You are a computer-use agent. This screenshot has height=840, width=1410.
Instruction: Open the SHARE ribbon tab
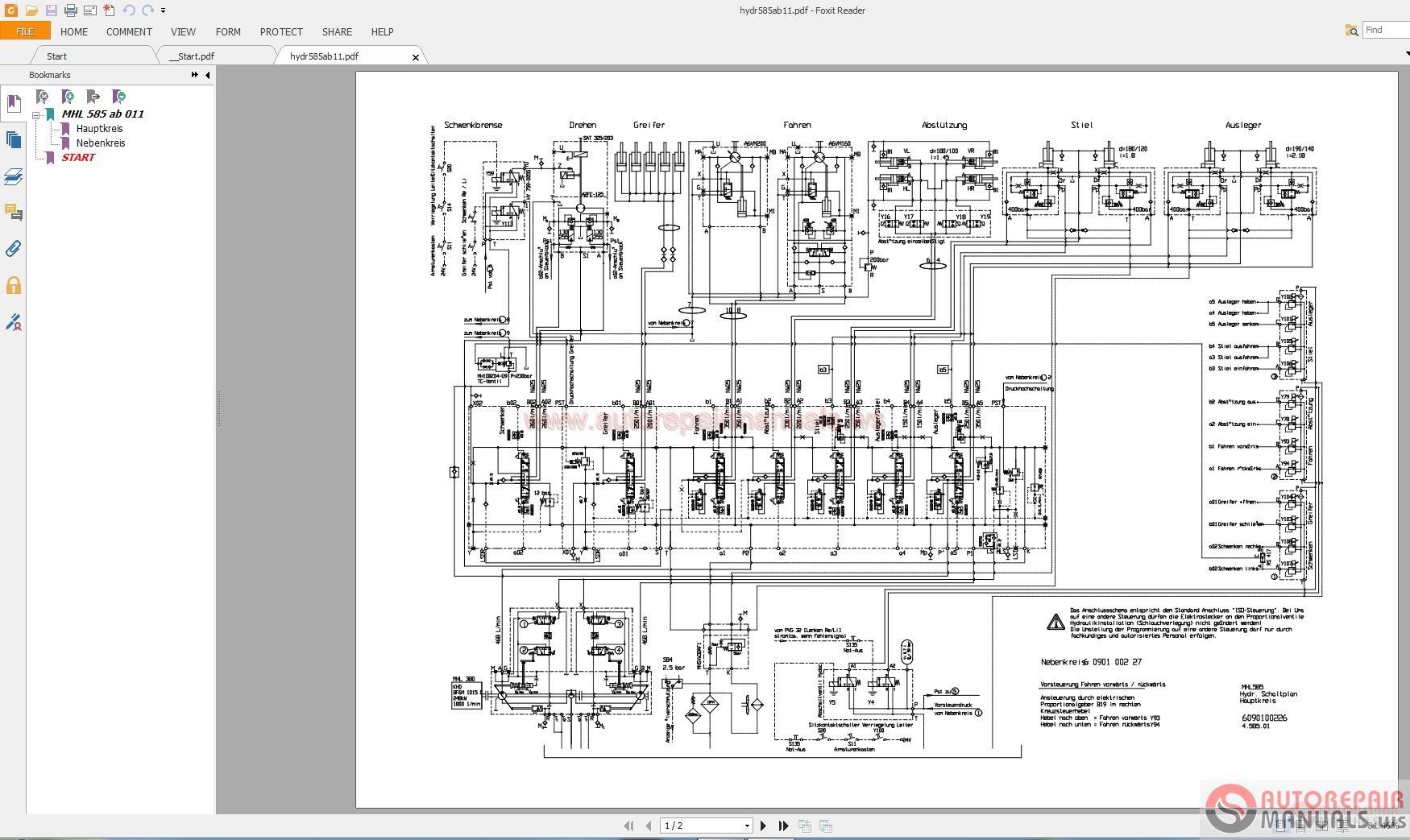click(337, 32)
